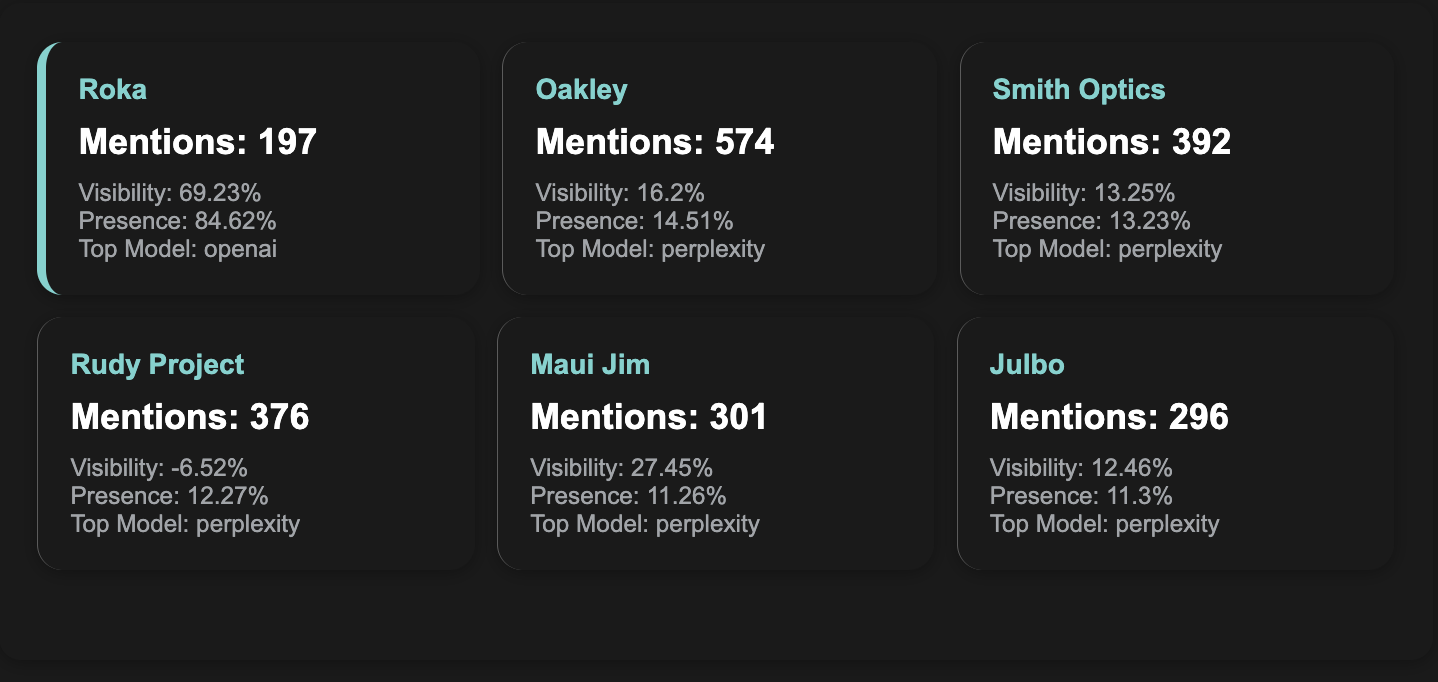
Task: Click Roka's Visibility 69.23% stat
Action: pyautogui.click(x=170, y=193)
